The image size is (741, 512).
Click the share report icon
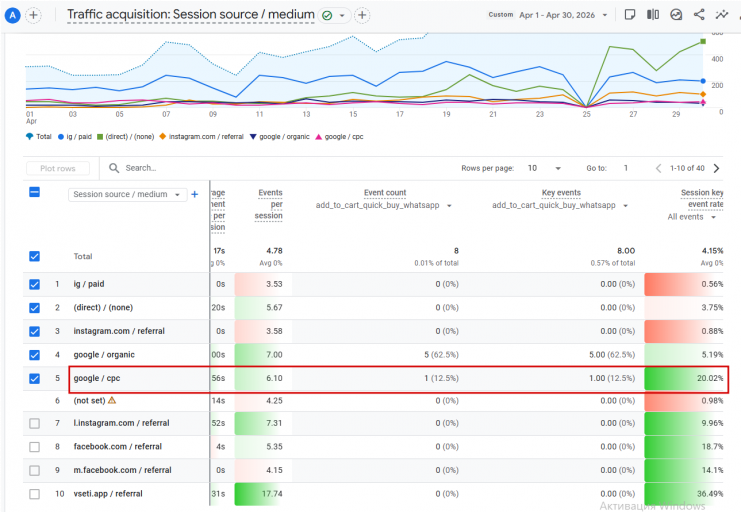(x=699, y=15)
